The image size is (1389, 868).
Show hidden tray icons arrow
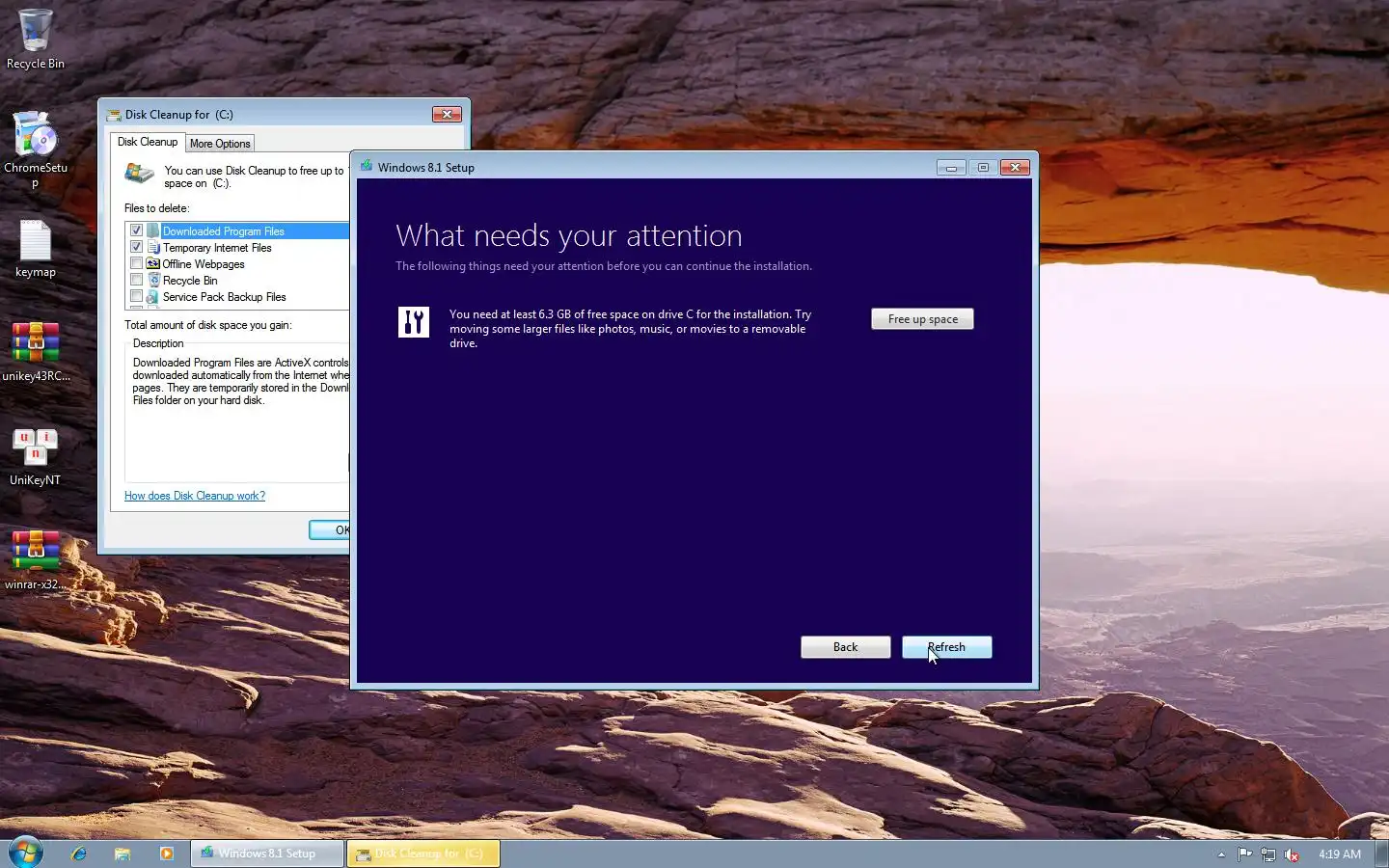1221,854
